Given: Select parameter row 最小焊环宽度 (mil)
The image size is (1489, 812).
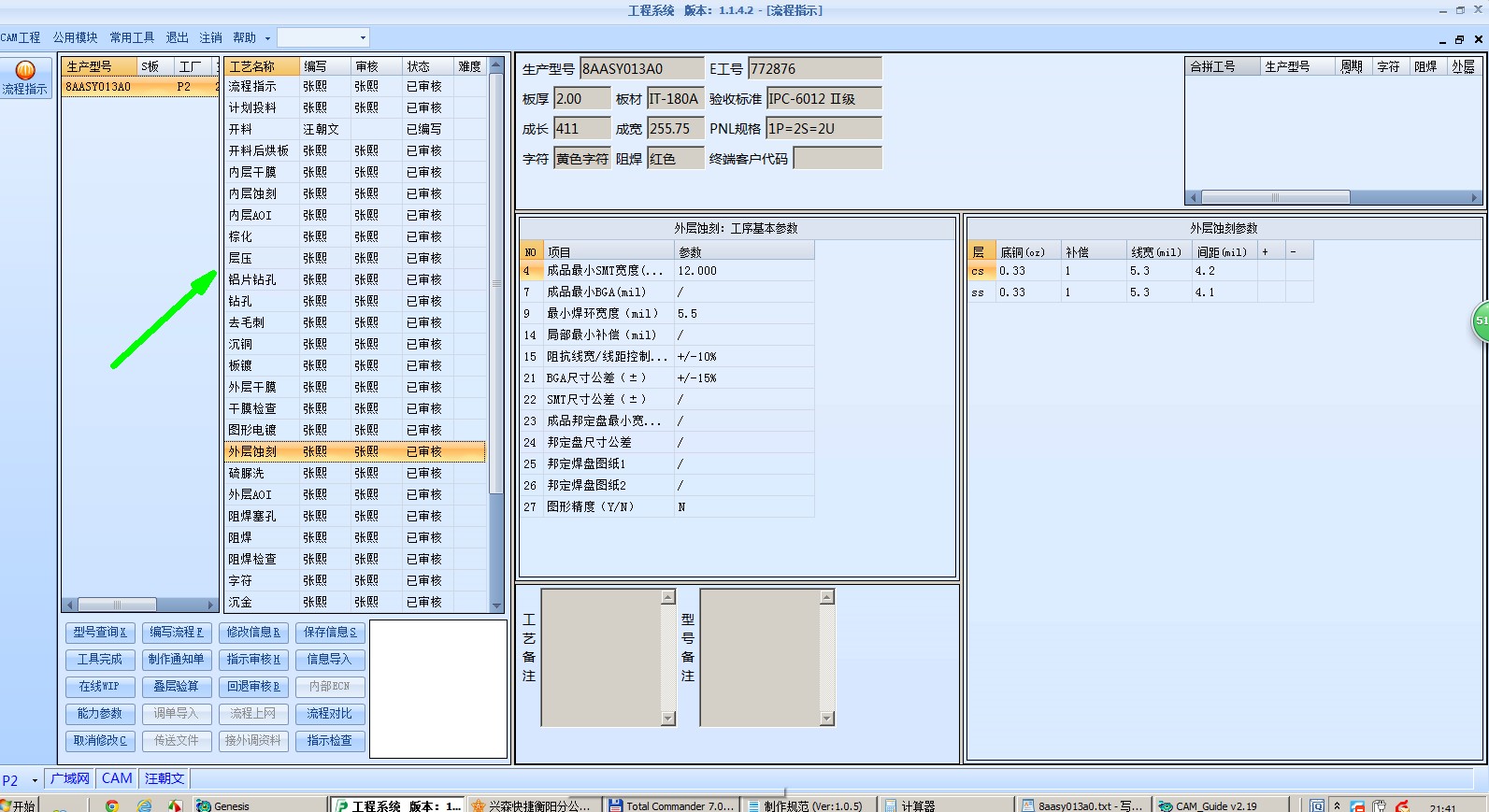Looking at the screenshot, I should [666, 313].
